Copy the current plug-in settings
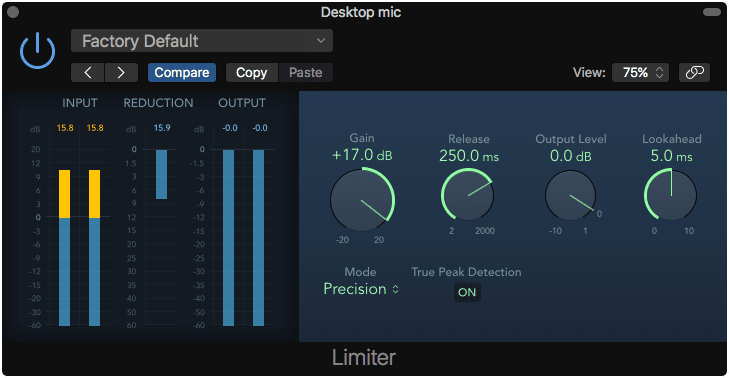729x378 pixels. coord(252,73)
